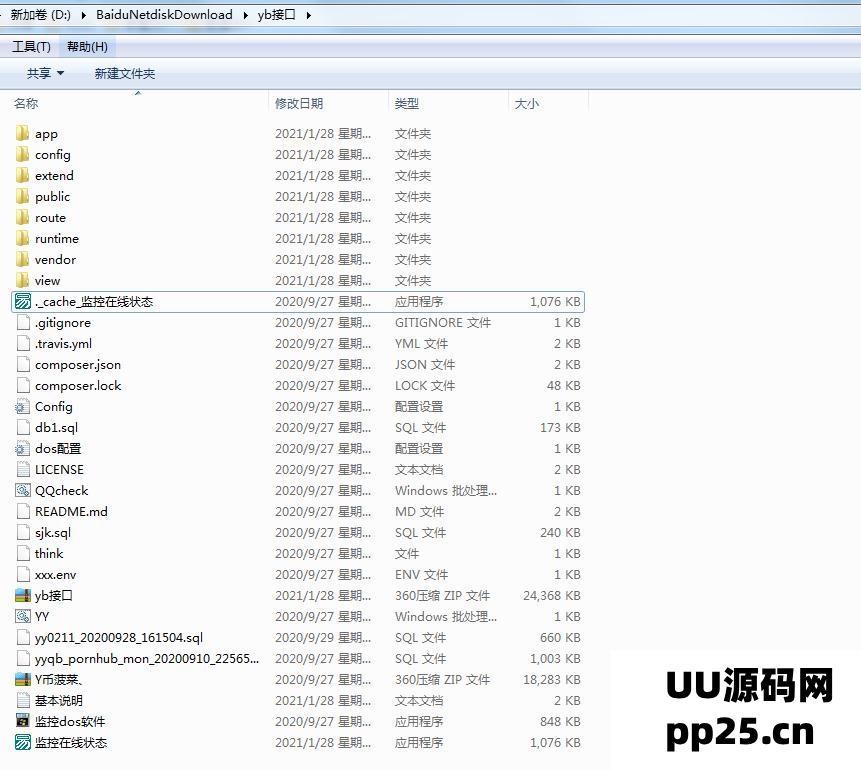Click the 新建文件夹 button
Screen dimensions: 861x770
[x=125, y=73]
